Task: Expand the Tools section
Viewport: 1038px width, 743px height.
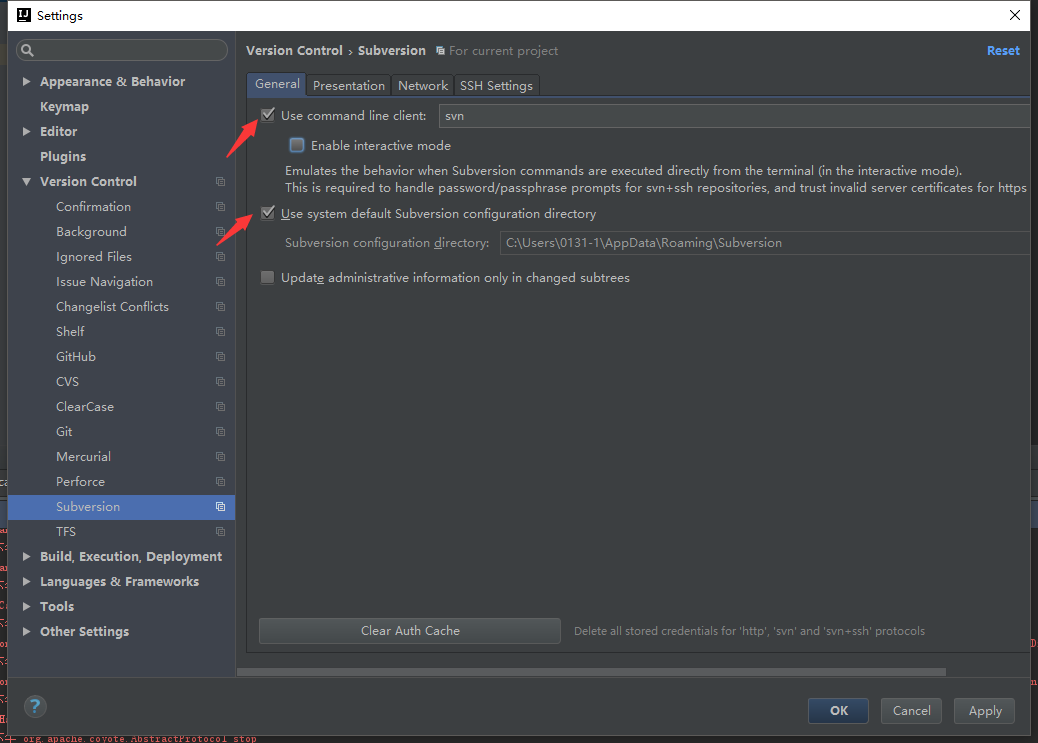Action: coord(26,607)
